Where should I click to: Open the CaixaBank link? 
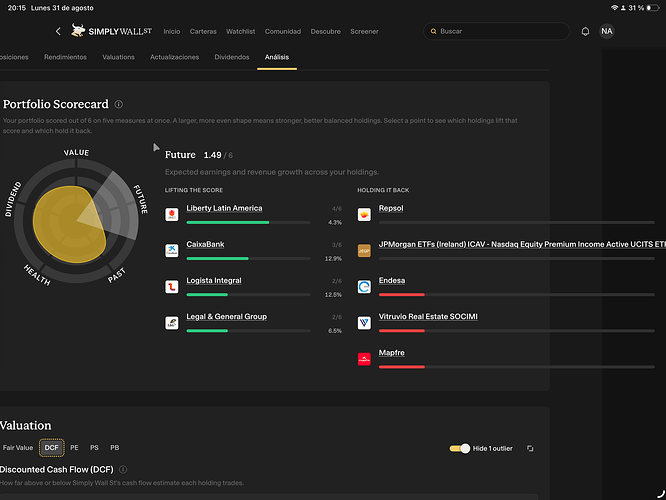tap(205, 244)
